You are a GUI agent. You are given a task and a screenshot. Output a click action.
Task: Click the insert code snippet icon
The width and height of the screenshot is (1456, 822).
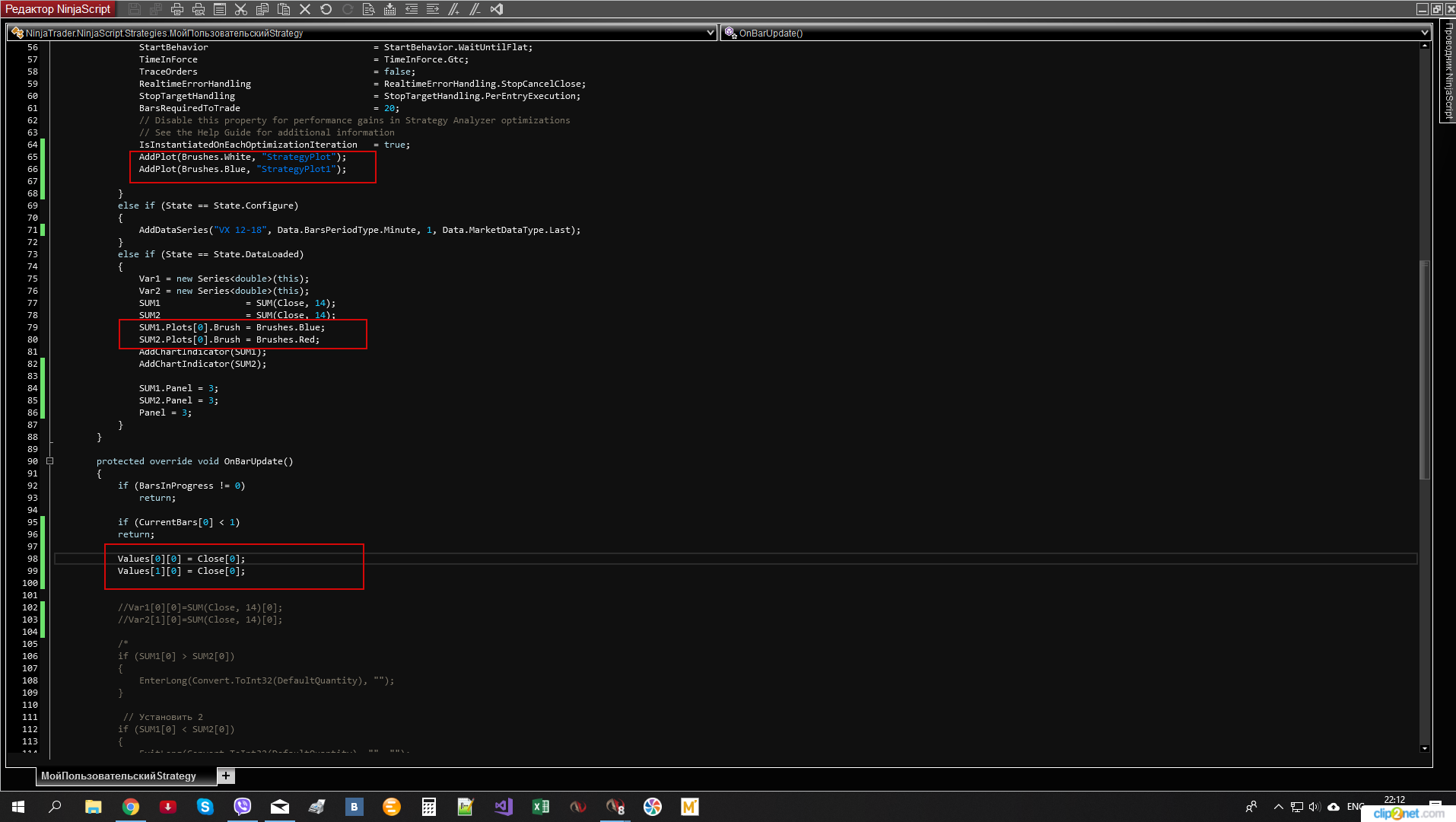[x=390, y=9]
